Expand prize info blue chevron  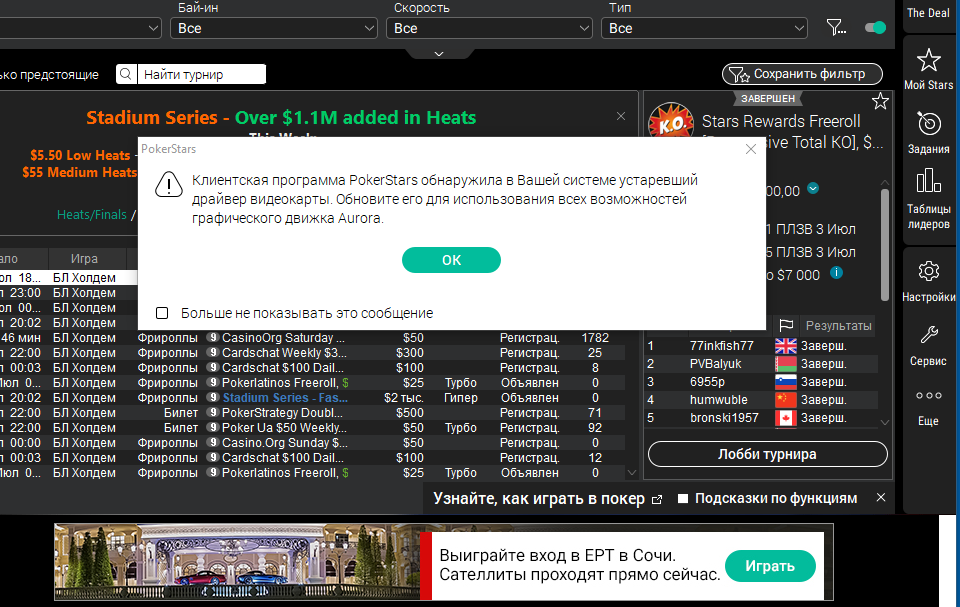pyautogui.click(x=812, y=189)
